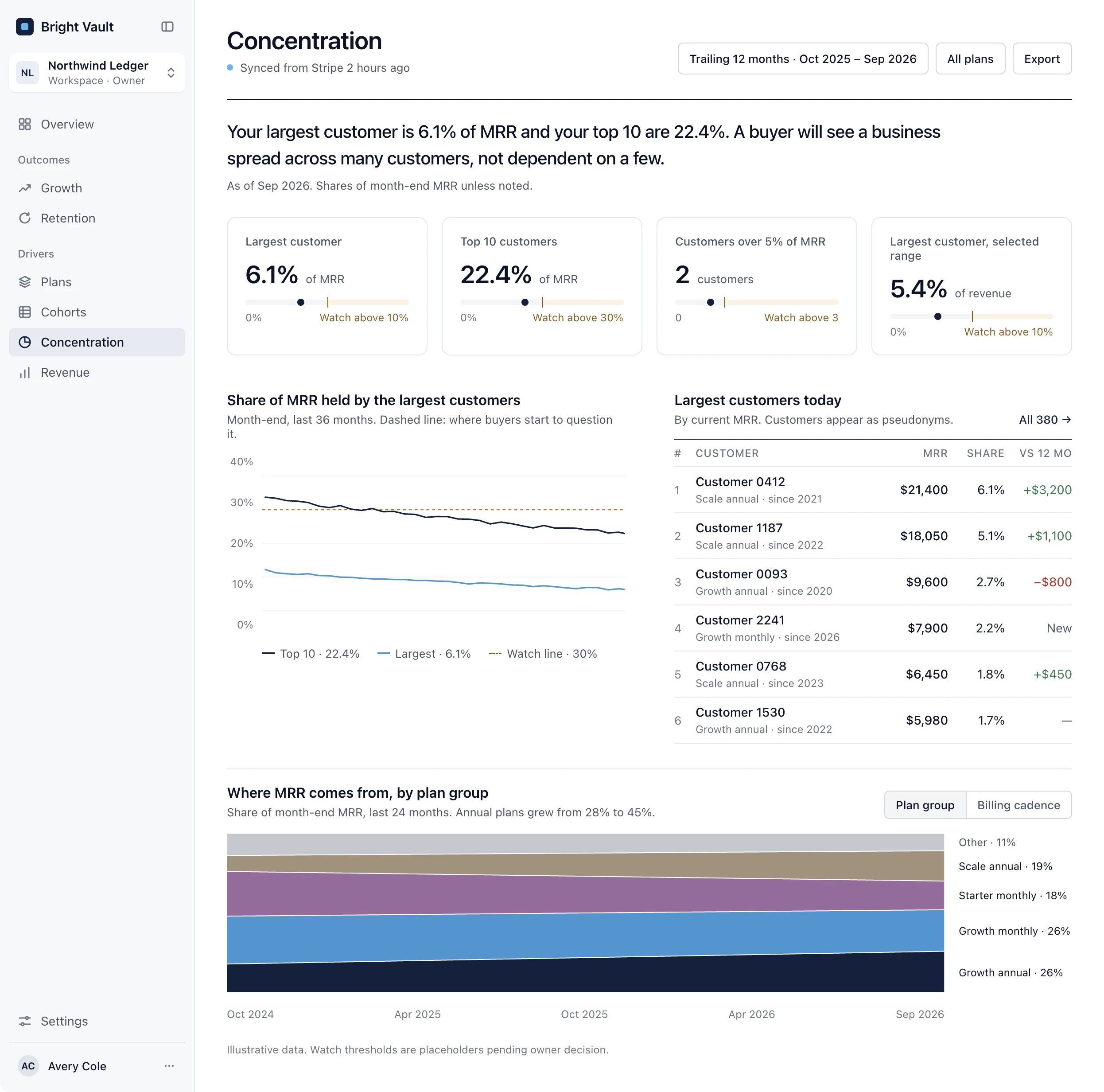Click the Watch line · 30% legend entry
Image resolution: width=1104 pixels, height=1092 pixels.
click(543, 654)
